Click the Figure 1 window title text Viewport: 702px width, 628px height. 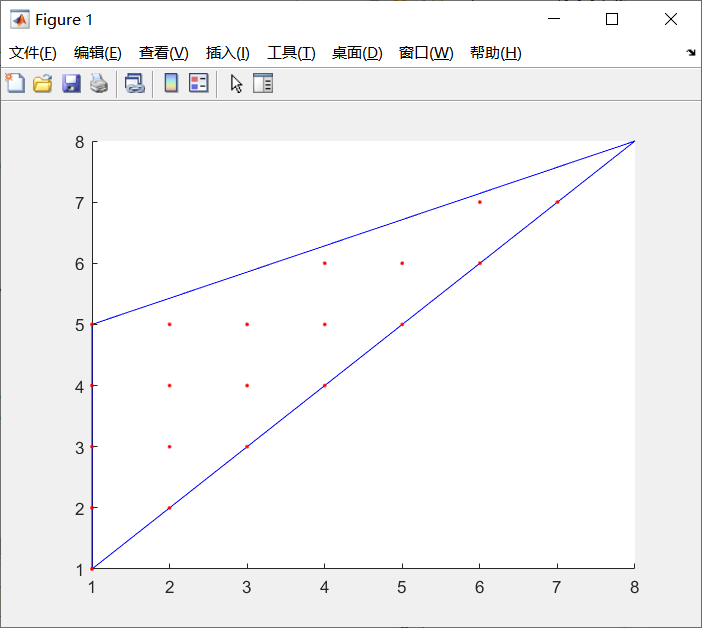point(64,20)
